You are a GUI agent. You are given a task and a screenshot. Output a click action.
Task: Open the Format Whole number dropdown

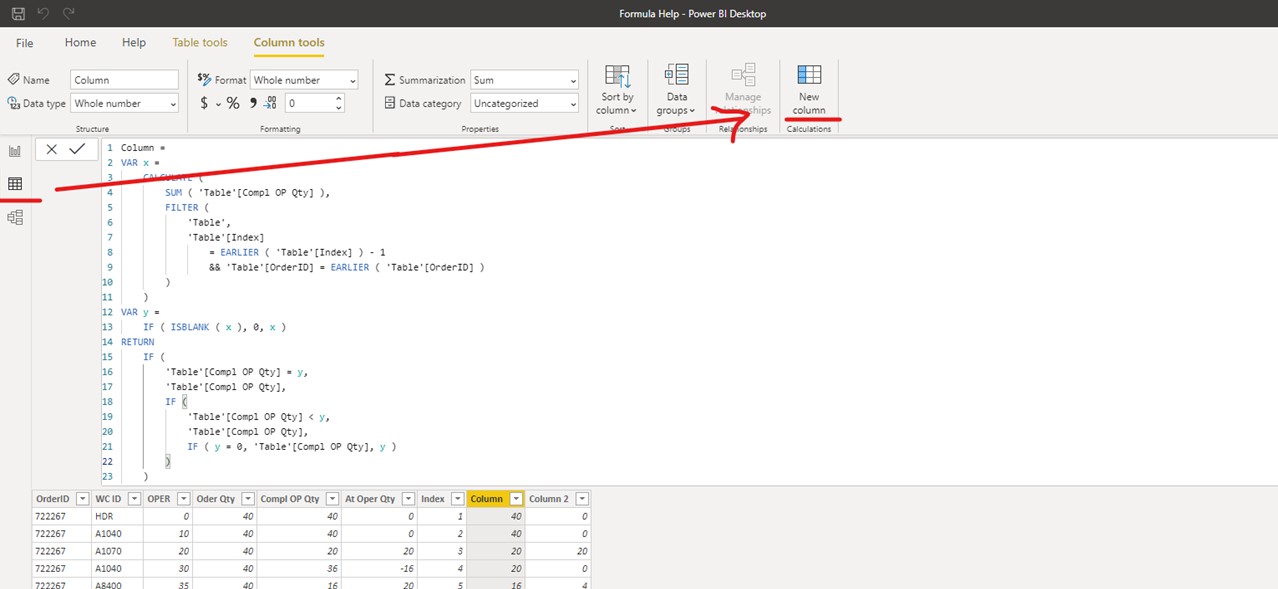[304, 80]
